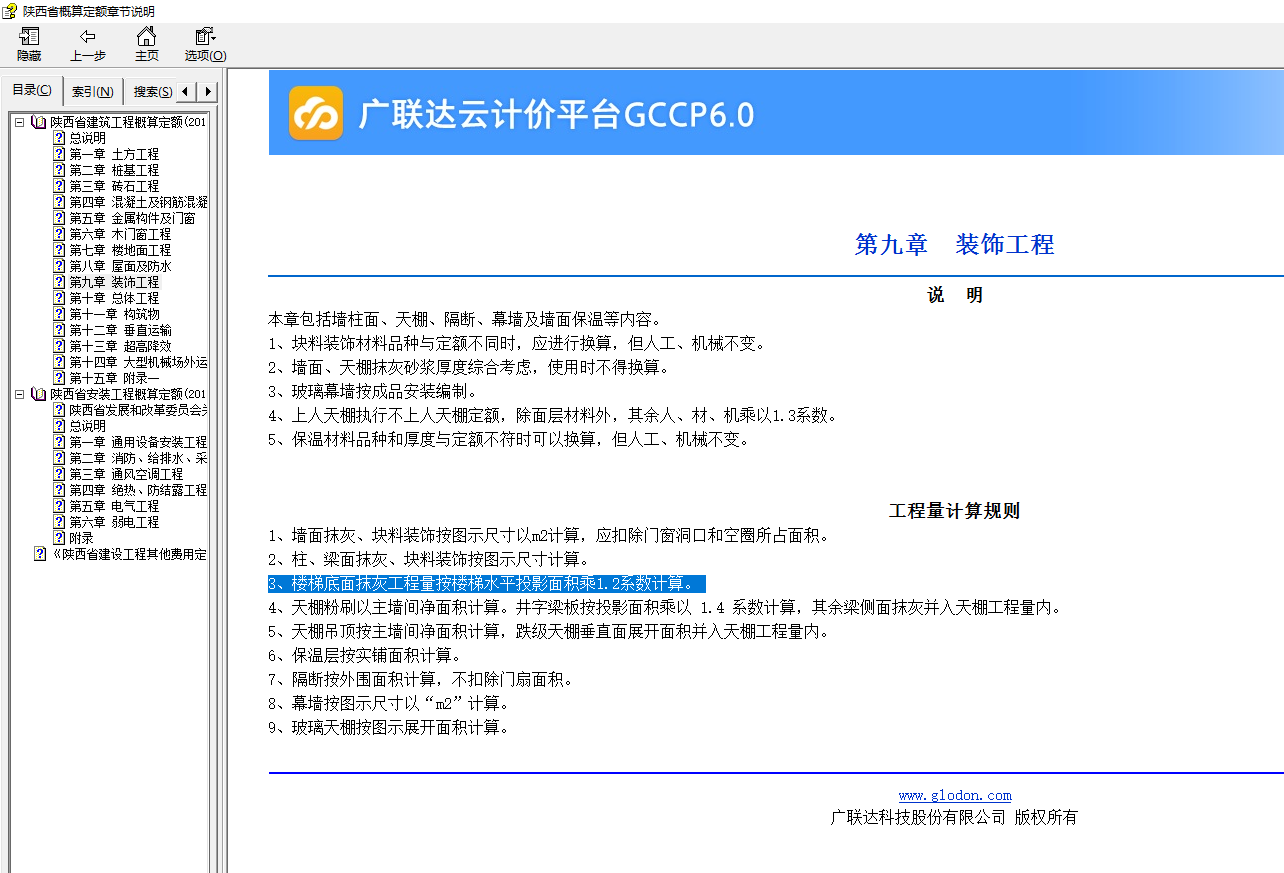Click the line 玻璃幕墙按成品安装编制
Screen dimensions: 1284x873
[x=374, y=391]
